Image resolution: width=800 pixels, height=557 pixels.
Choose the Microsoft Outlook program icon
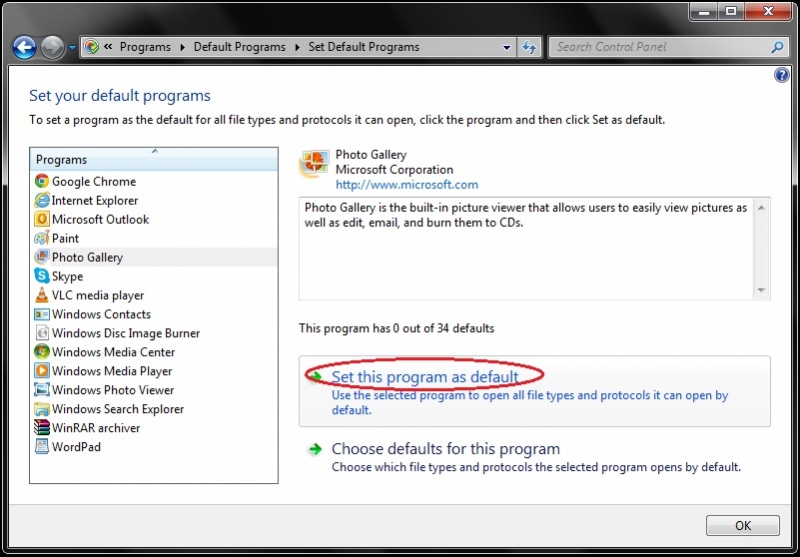pos(42,220)
